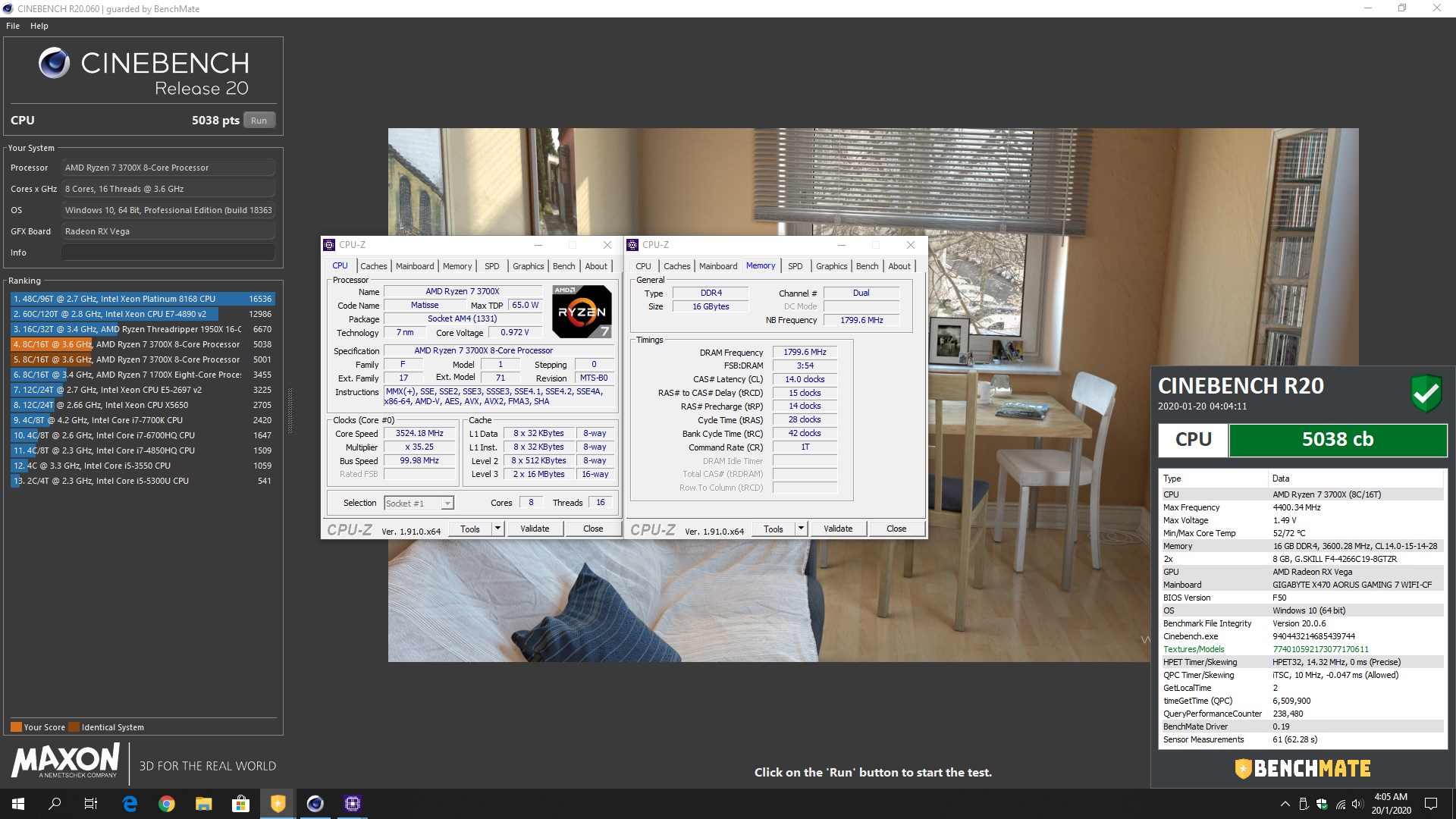Select ranking row Intel Core i7-7700K
The height and width of the screenshot is (819, 1456).
pyautogui.click(x=143, y=420)
